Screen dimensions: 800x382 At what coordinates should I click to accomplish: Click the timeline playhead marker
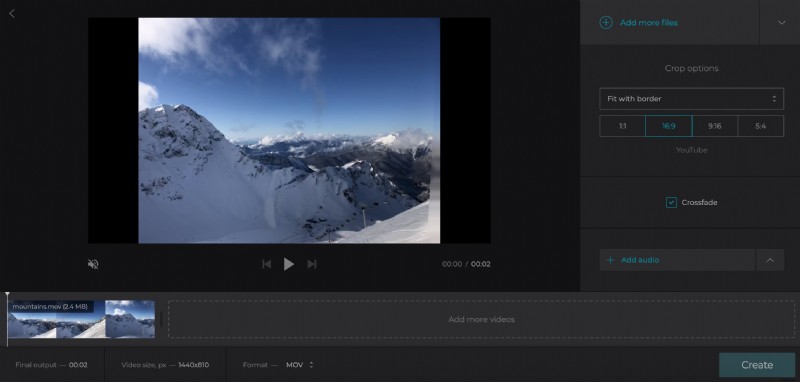[x=7, y=319]
